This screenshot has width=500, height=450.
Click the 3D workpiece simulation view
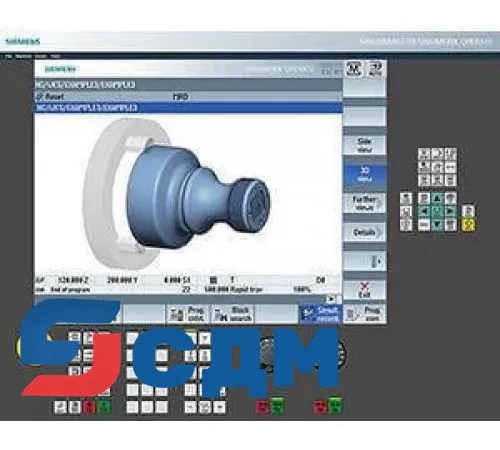tap(188, 194)
